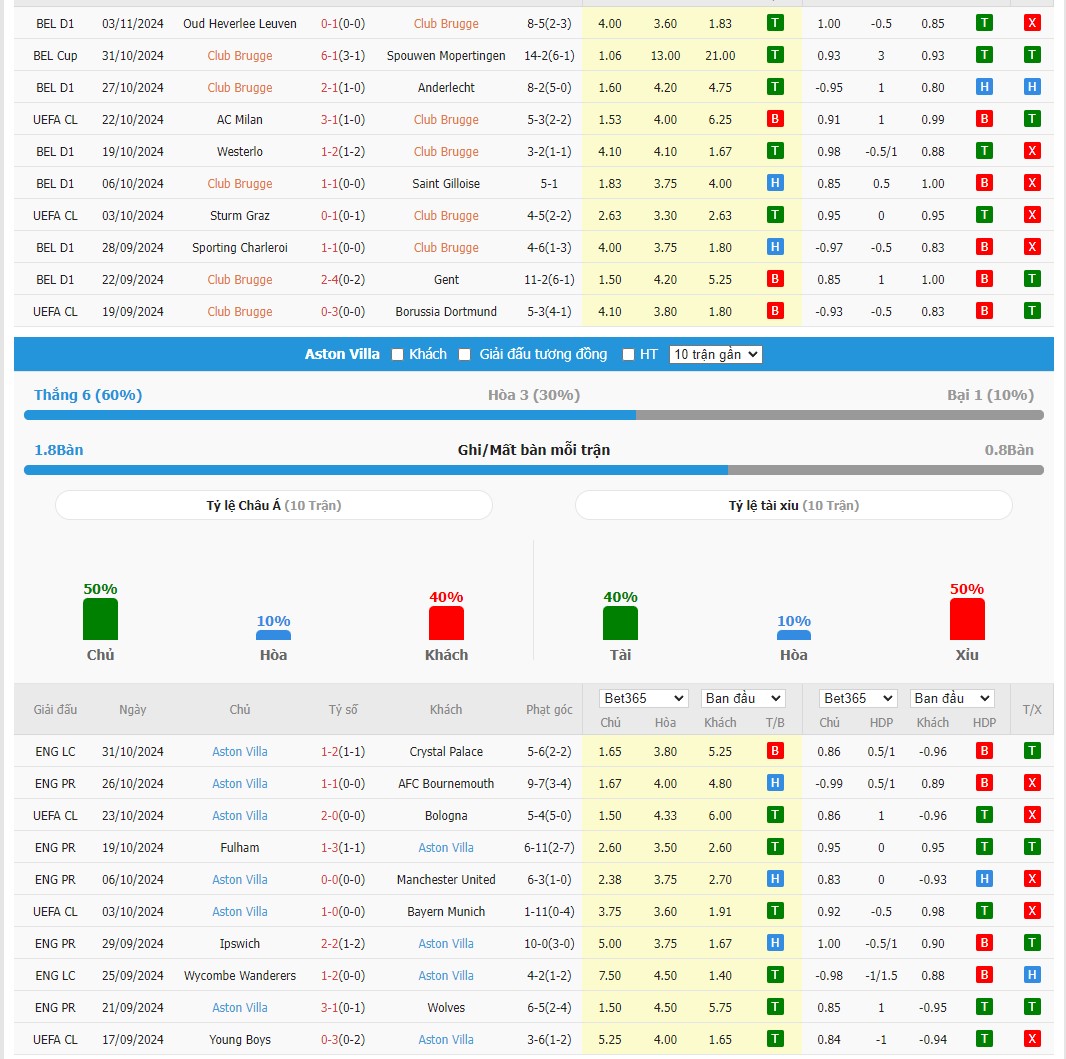Click the Tỷ số column header
Image resolution: width=1066 pixels, height=1059 pixels.
click(x=343, y=710)
